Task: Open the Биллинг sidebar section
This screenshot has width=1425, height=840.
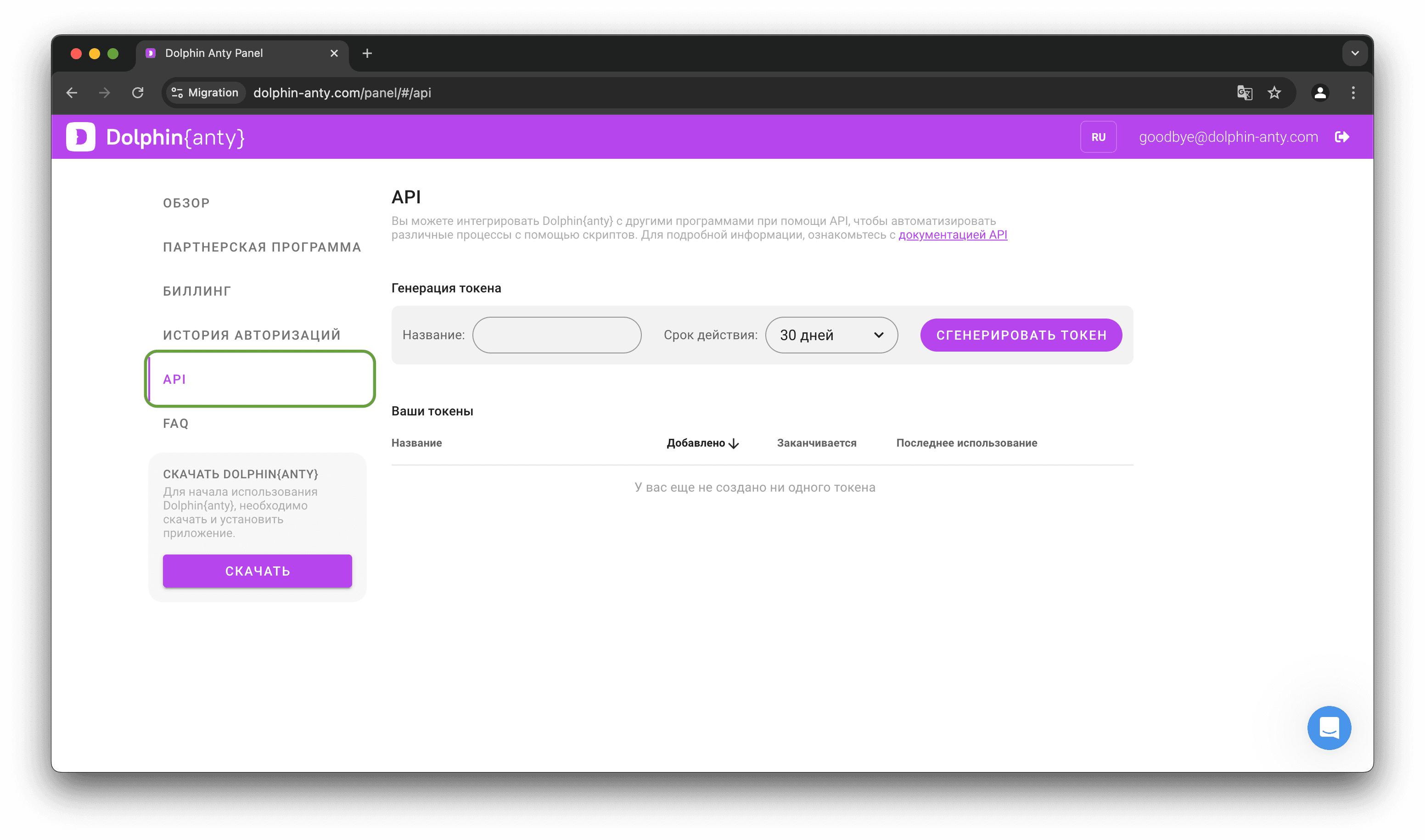Action: [196, 291]
